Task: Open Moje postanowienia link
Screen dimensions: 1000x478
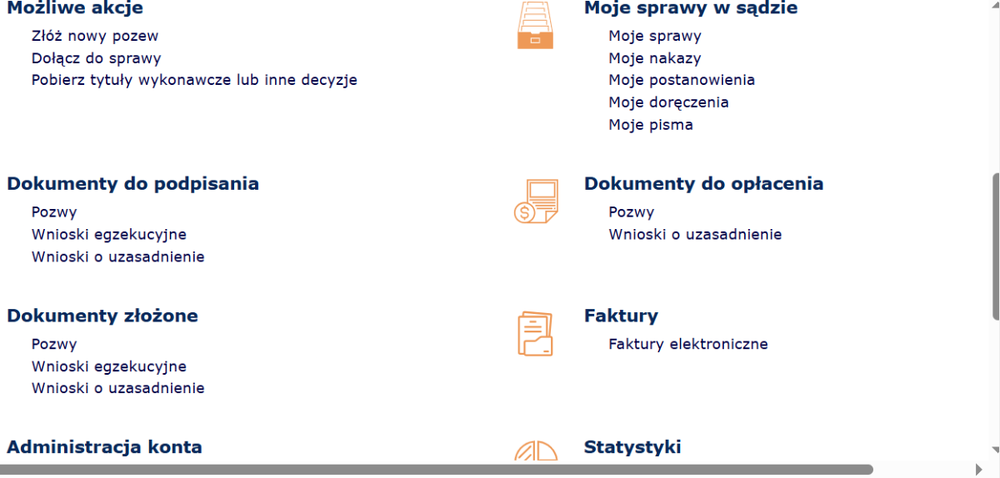Action: (682, 80)
